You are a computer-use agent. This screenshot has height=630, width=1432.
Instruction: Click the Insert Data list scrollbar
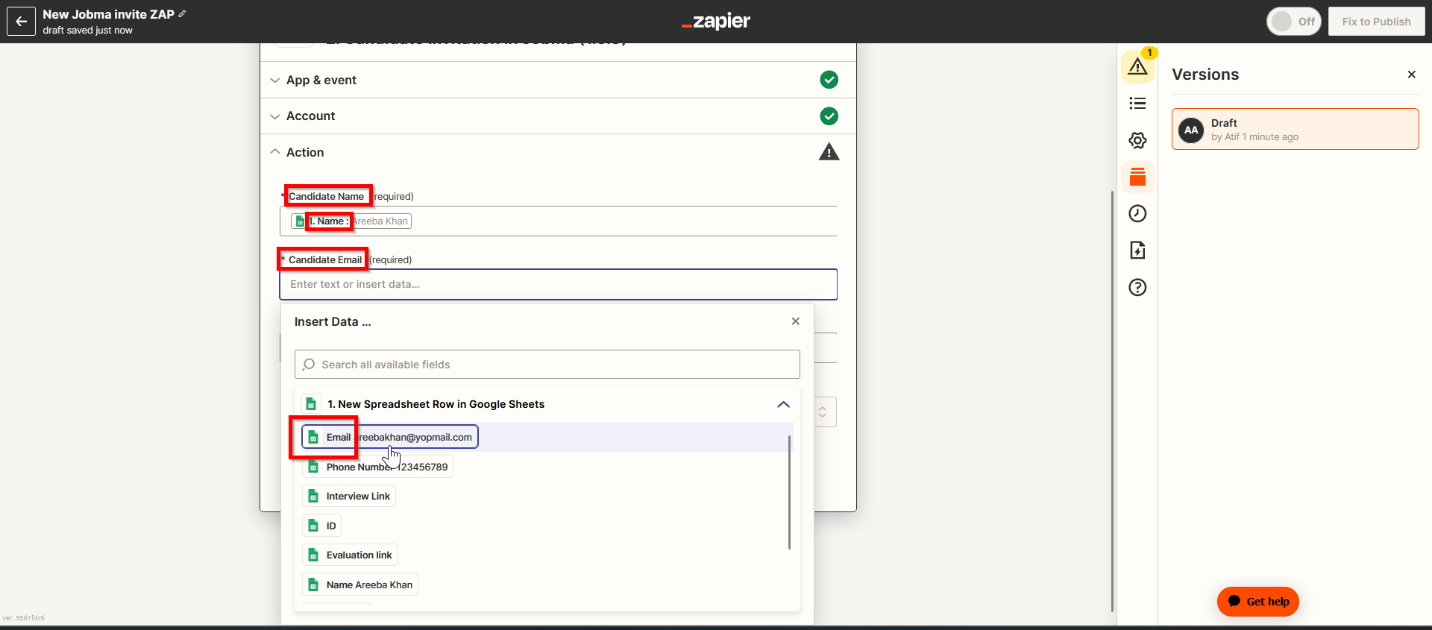789,492
